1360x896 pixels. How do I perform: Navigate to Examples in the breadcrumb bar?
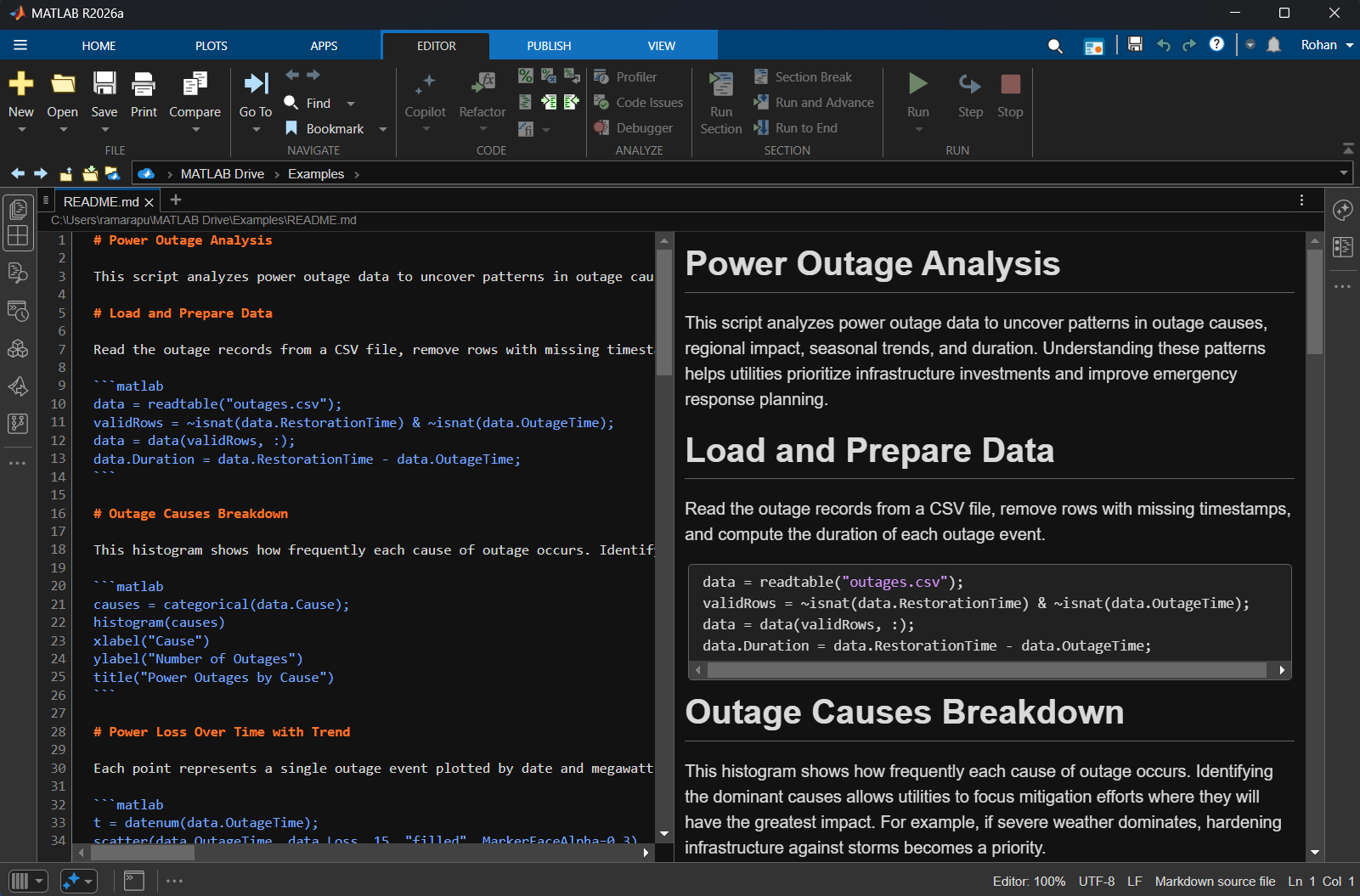(316, 173)
